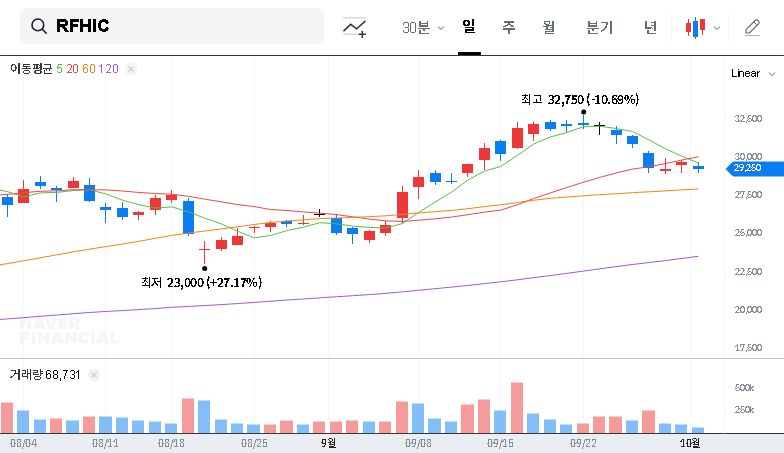
Task: Expand chart type chevron next to candlesticks
Action: pos(716,28)
